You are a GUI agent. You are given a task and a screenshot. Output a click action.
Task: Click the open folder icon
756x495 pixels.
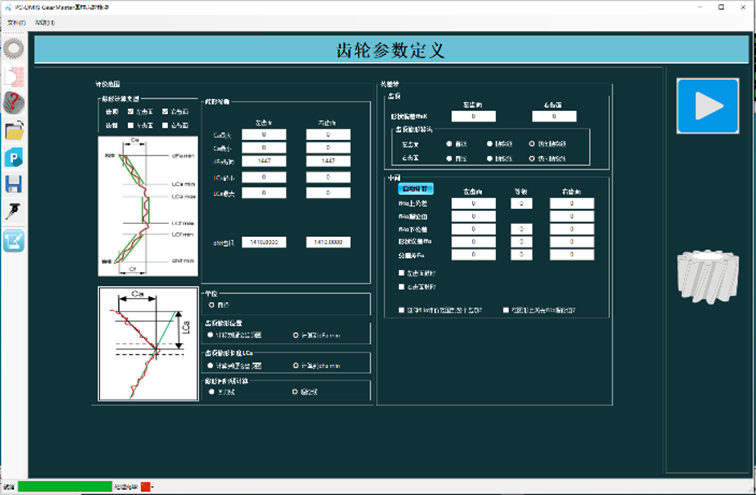coord(14,130)
